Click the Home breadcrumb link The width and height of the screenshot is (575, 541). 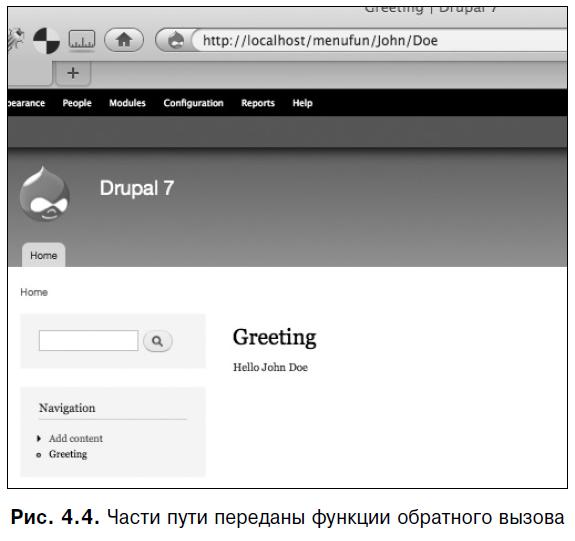click(34, 292)
